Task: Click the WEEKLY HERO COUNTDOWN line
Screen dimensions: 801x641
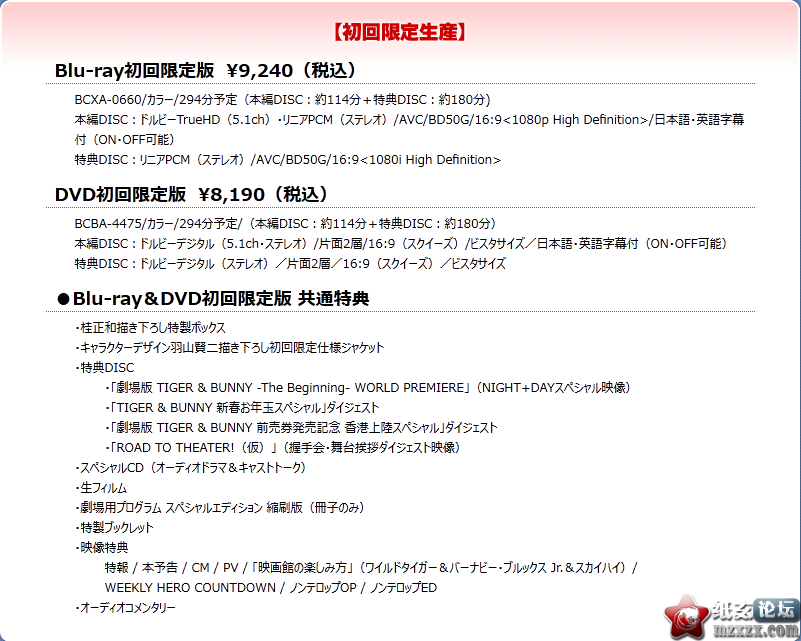Action: pos(271,588)
